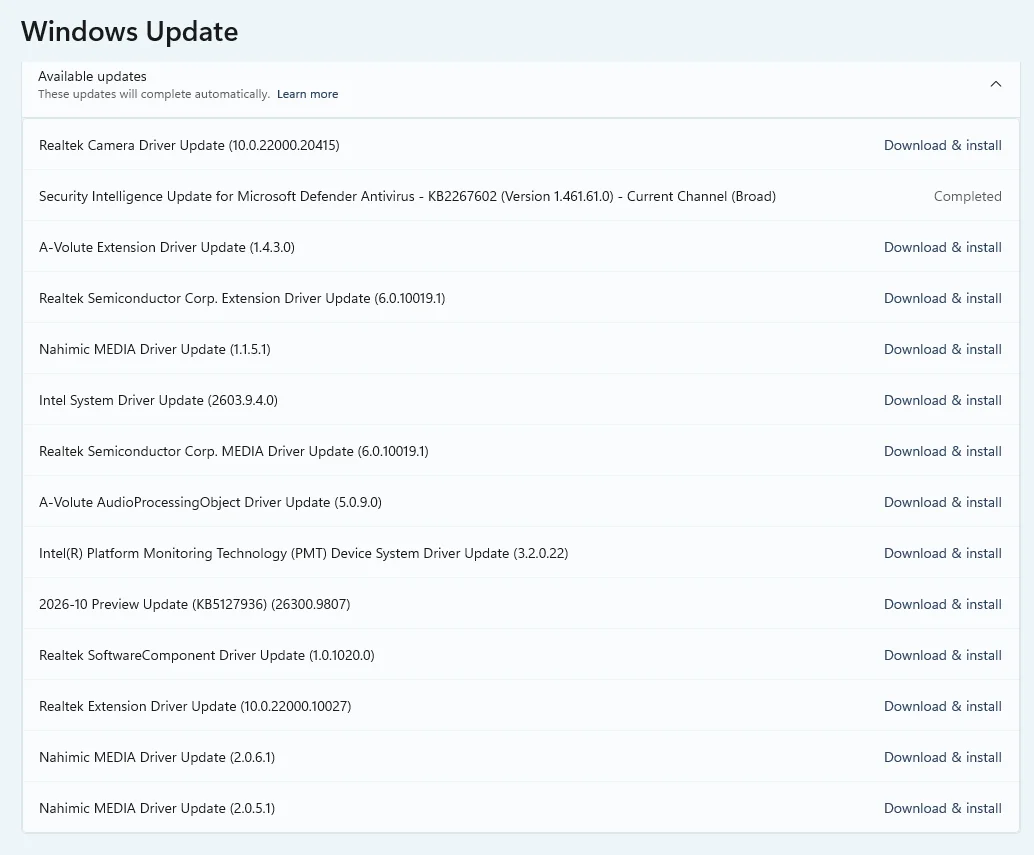Download & install Realtek Extension Driver Update 10.0.22000.10027
The height and width of the screenshot is (855, 1034).
(x=942, y=707)
